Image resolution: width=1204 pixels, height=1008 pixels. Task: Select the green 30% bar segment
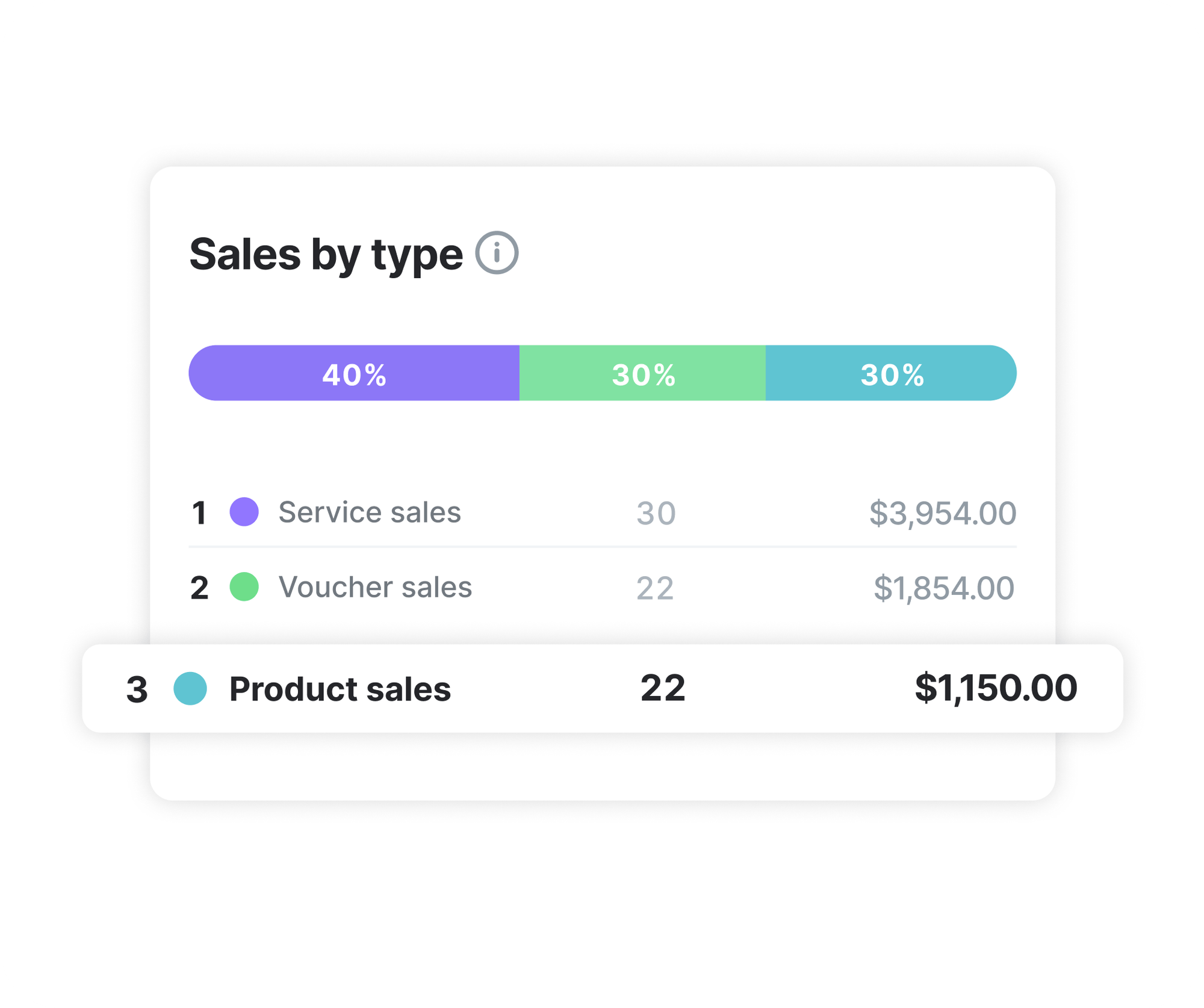pos(643,373)
